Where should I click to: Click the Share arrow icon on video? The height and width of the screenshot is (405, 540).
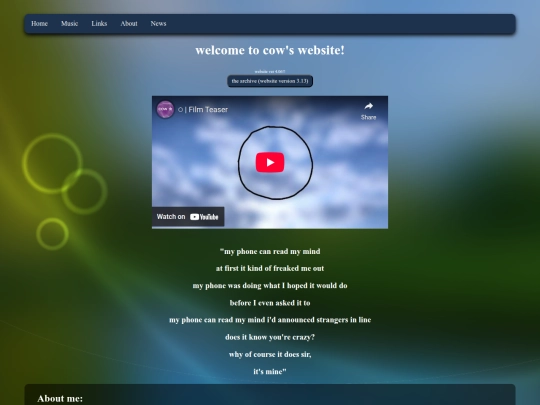click(368, 106)
